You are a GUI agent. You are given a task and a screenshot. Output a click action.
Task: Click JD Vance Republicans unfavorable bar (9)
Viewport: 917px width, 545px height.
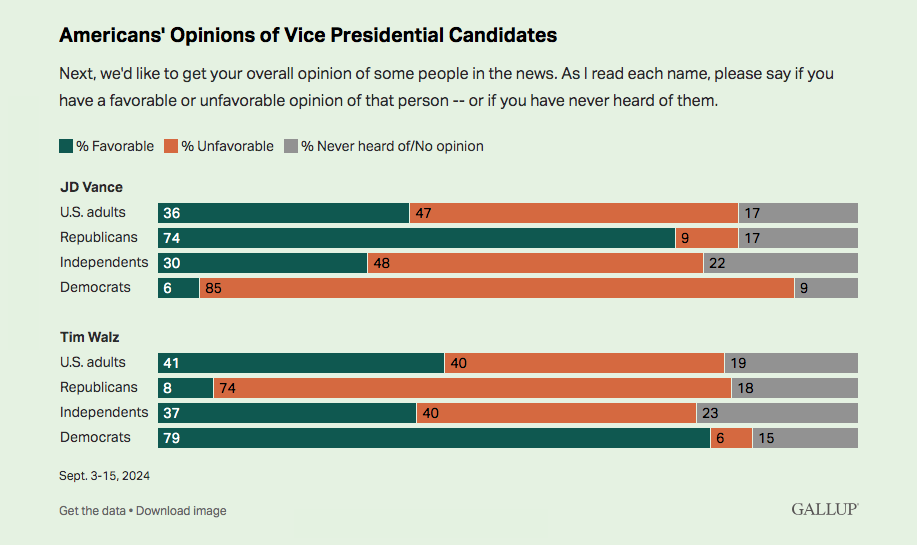707,238
